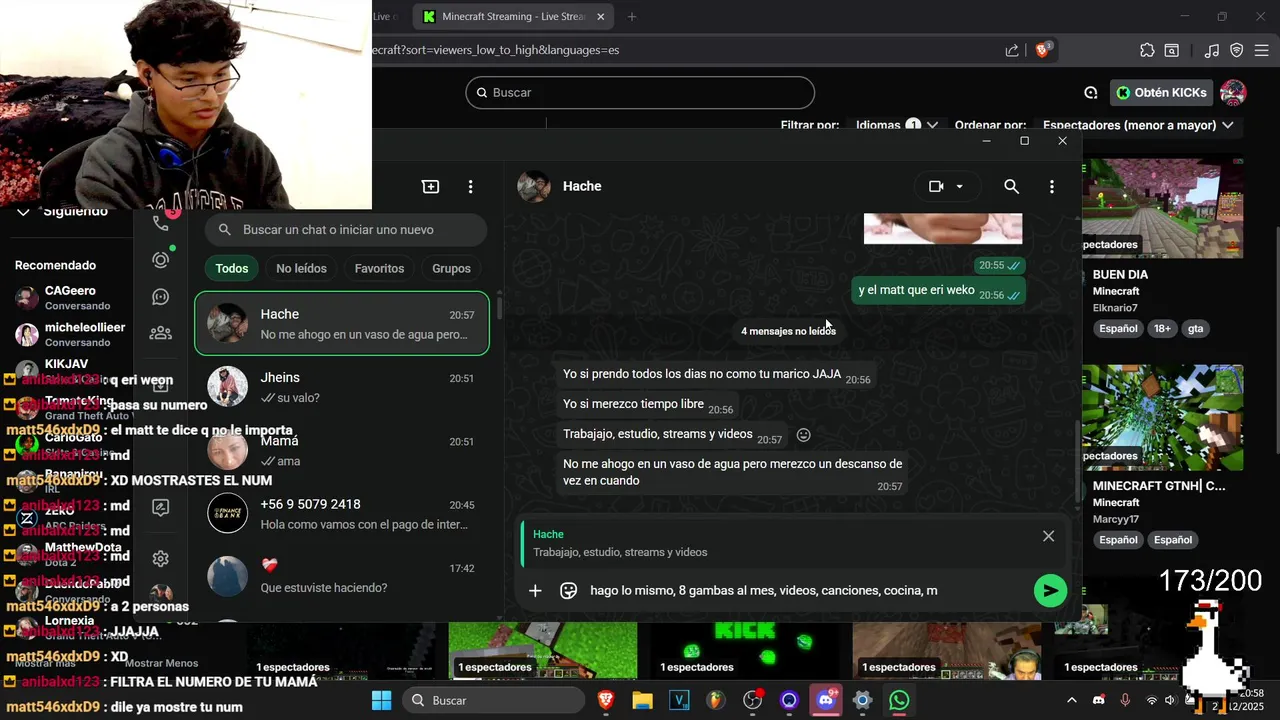This screenshot has height=720, width=1280.
Task: Open the heart emoji contact chat
Action: click(x=342, y=576)
